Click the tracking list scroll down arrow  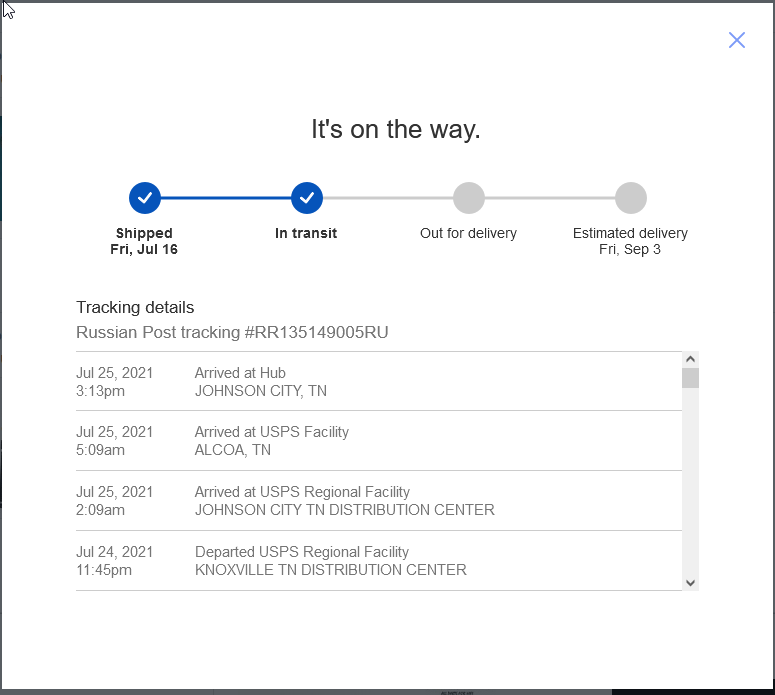[690, 583]
